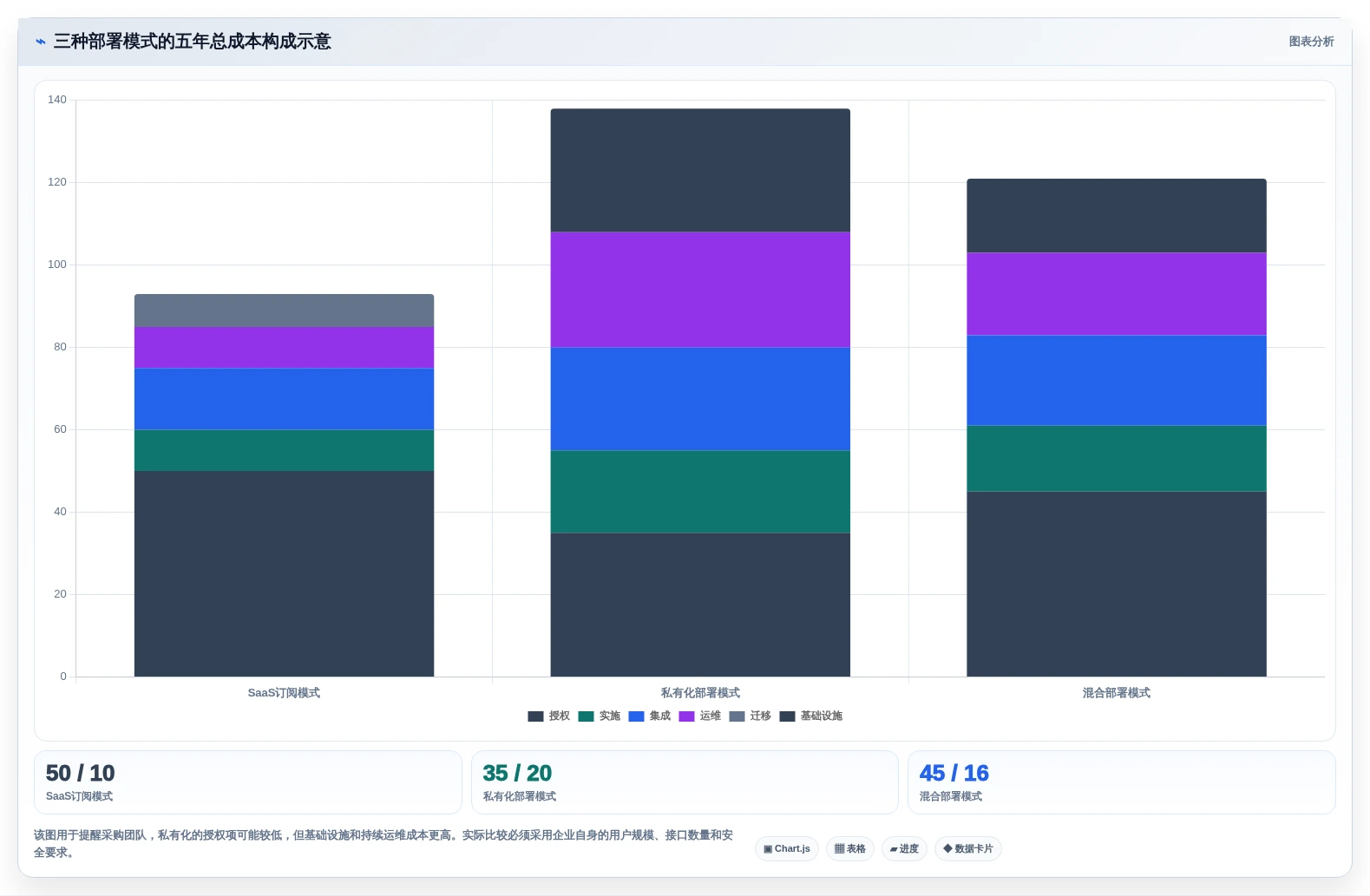Click the purple 运维 legend color box
The height and width of the screenshot is (896, 1370).
point(686,716)
